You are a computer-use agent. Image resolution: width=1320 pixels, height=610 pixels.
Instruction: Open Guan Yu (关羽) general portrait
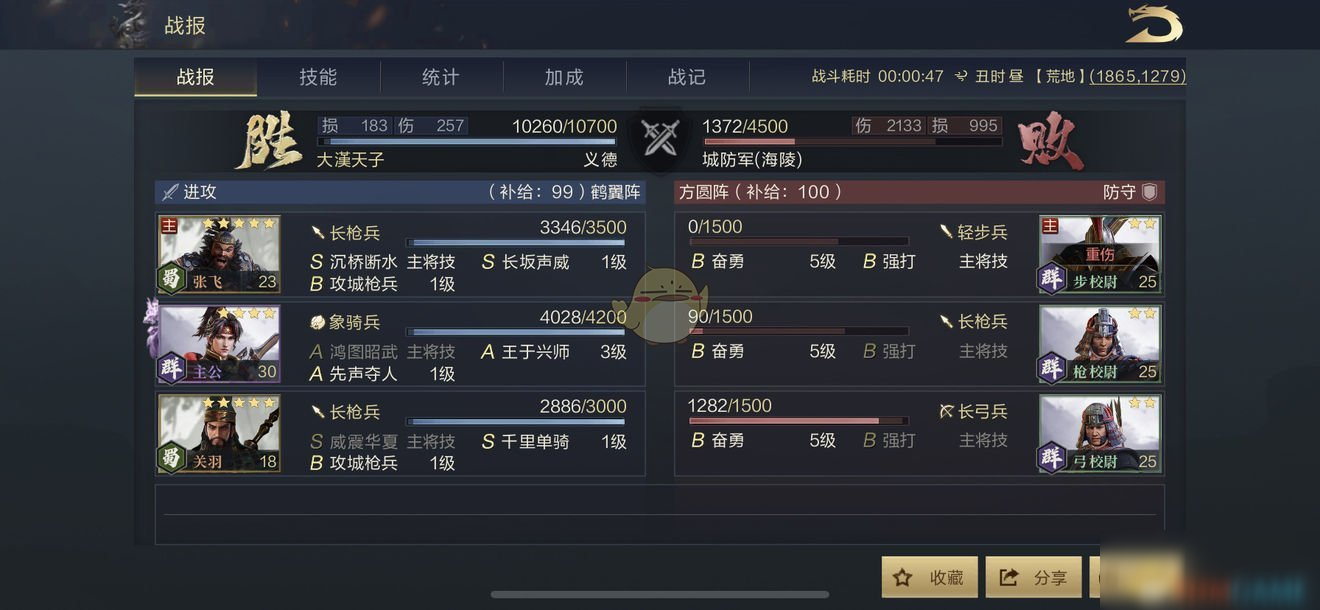click(219, 433)
